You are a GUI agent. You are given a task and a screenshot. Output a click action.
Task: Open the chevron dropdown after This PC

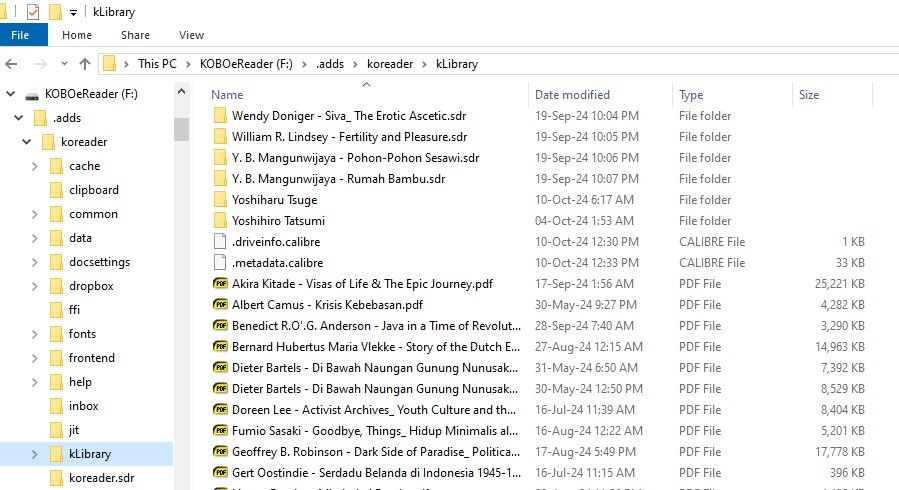point(188,64)
